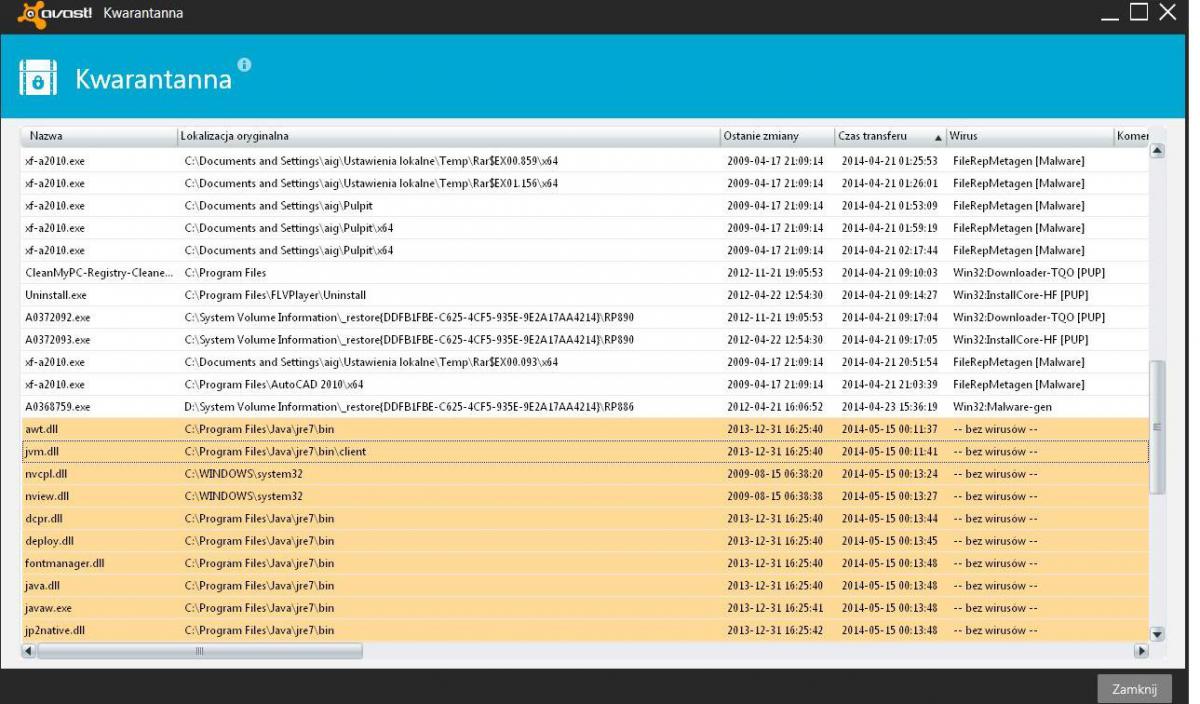This screenshot has height=704, width=1200.
Task: Sort by the Wirus column header
Action: (x=1030, y=136)
